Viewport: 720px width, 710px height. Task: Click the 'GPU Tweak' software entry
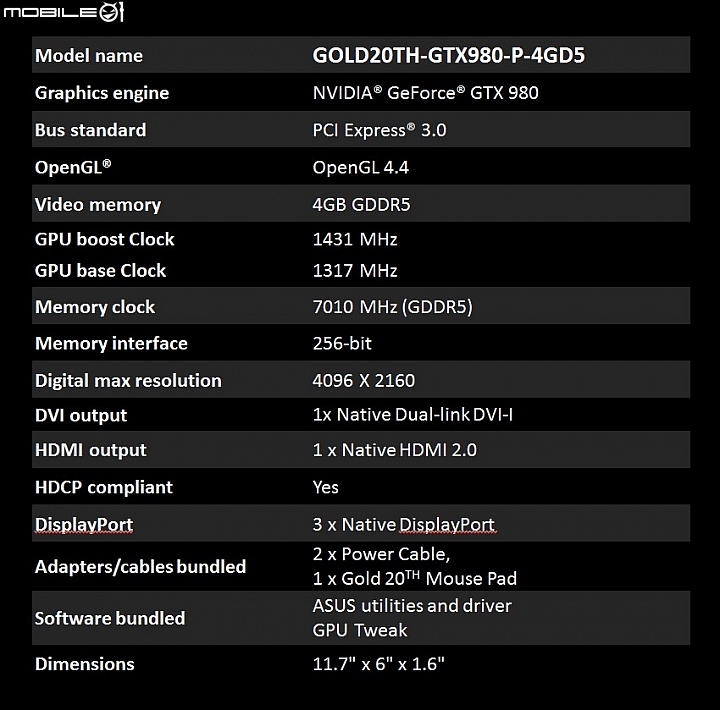click(x=360, y=631)
